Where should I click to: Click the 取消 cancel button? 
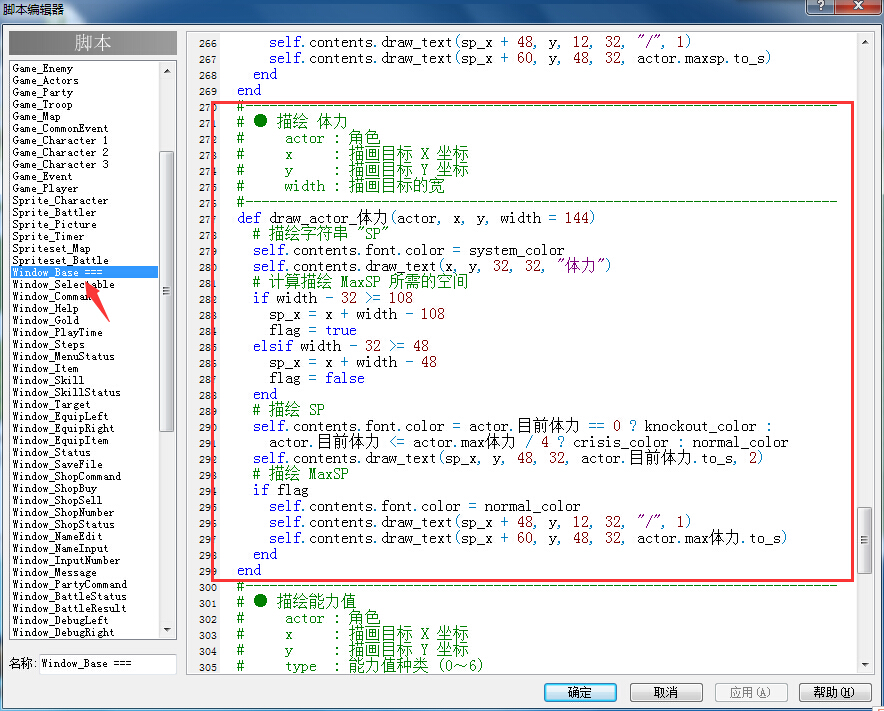tap(666, 692)
